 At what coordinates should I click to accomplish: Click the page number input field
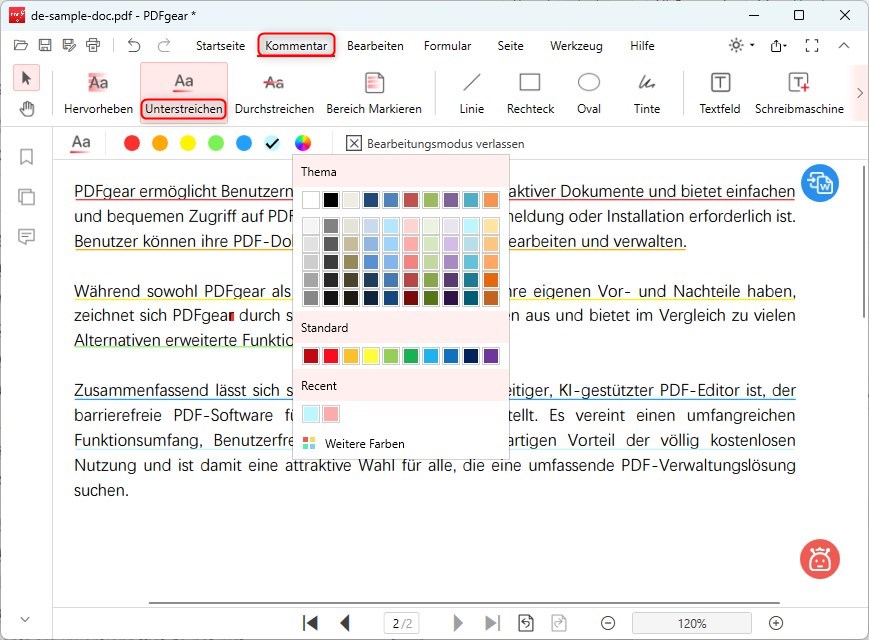[x=402, y=623]
